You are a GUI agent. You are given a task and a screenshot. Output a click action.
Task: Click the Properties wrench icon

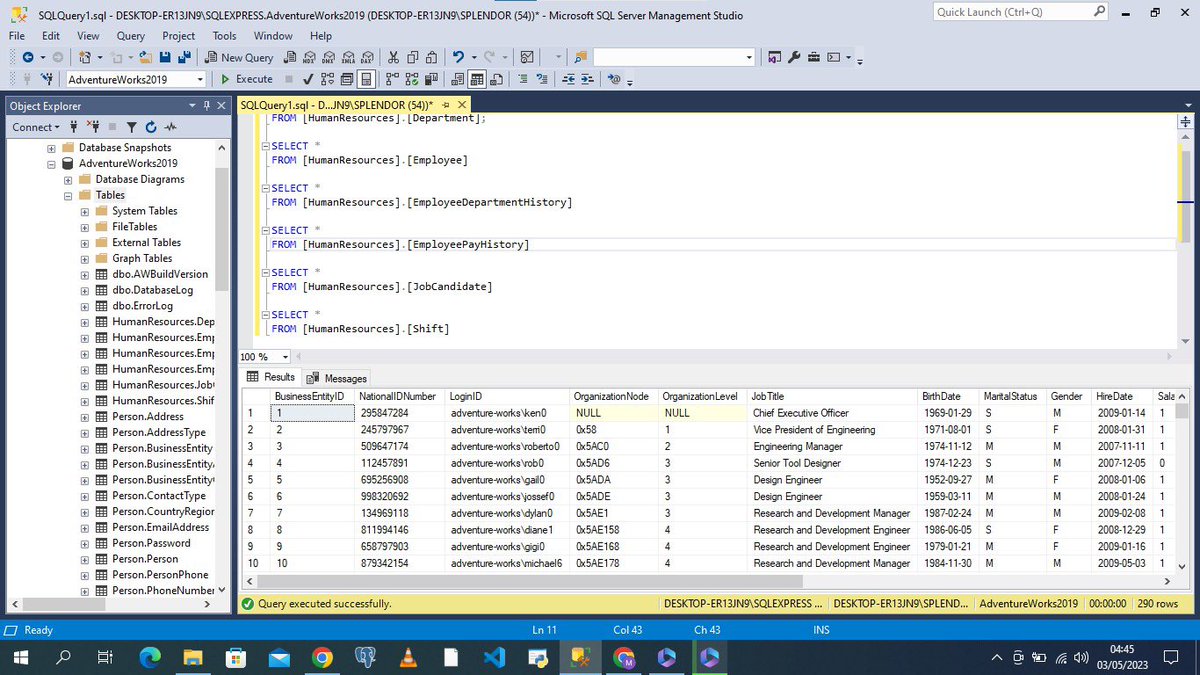(793, 57)
